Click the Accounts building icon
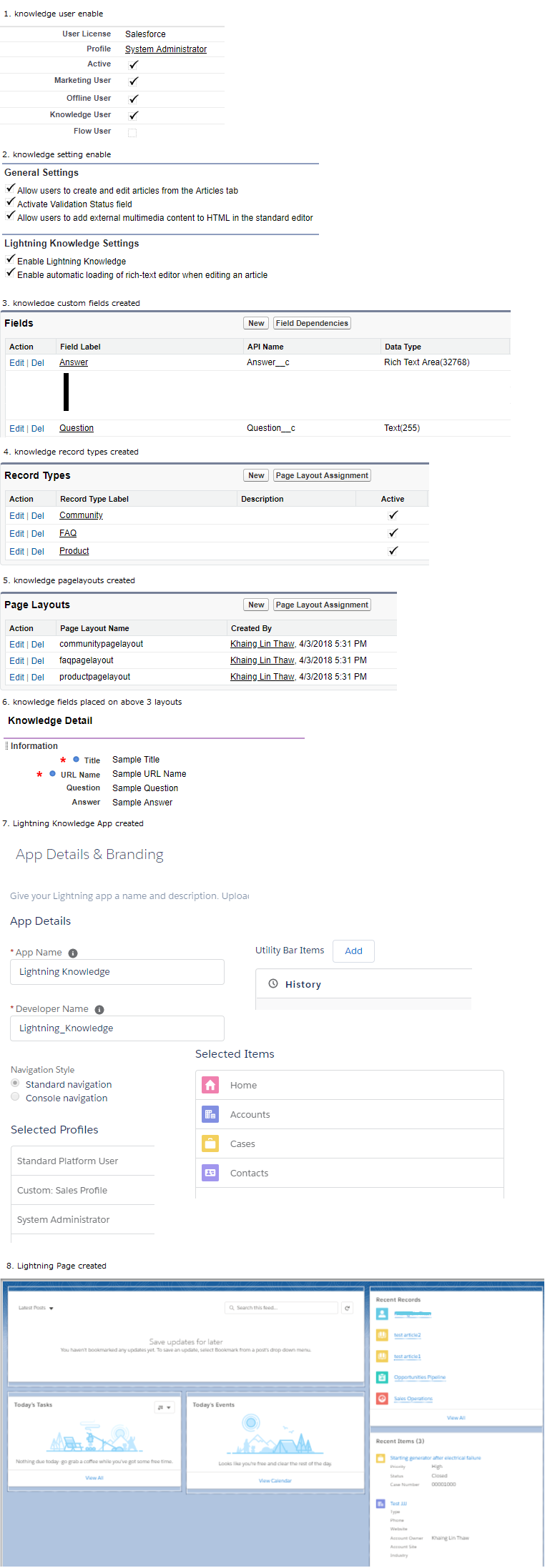This screenshot has width=545, height=1568. tap(210, 1114)
